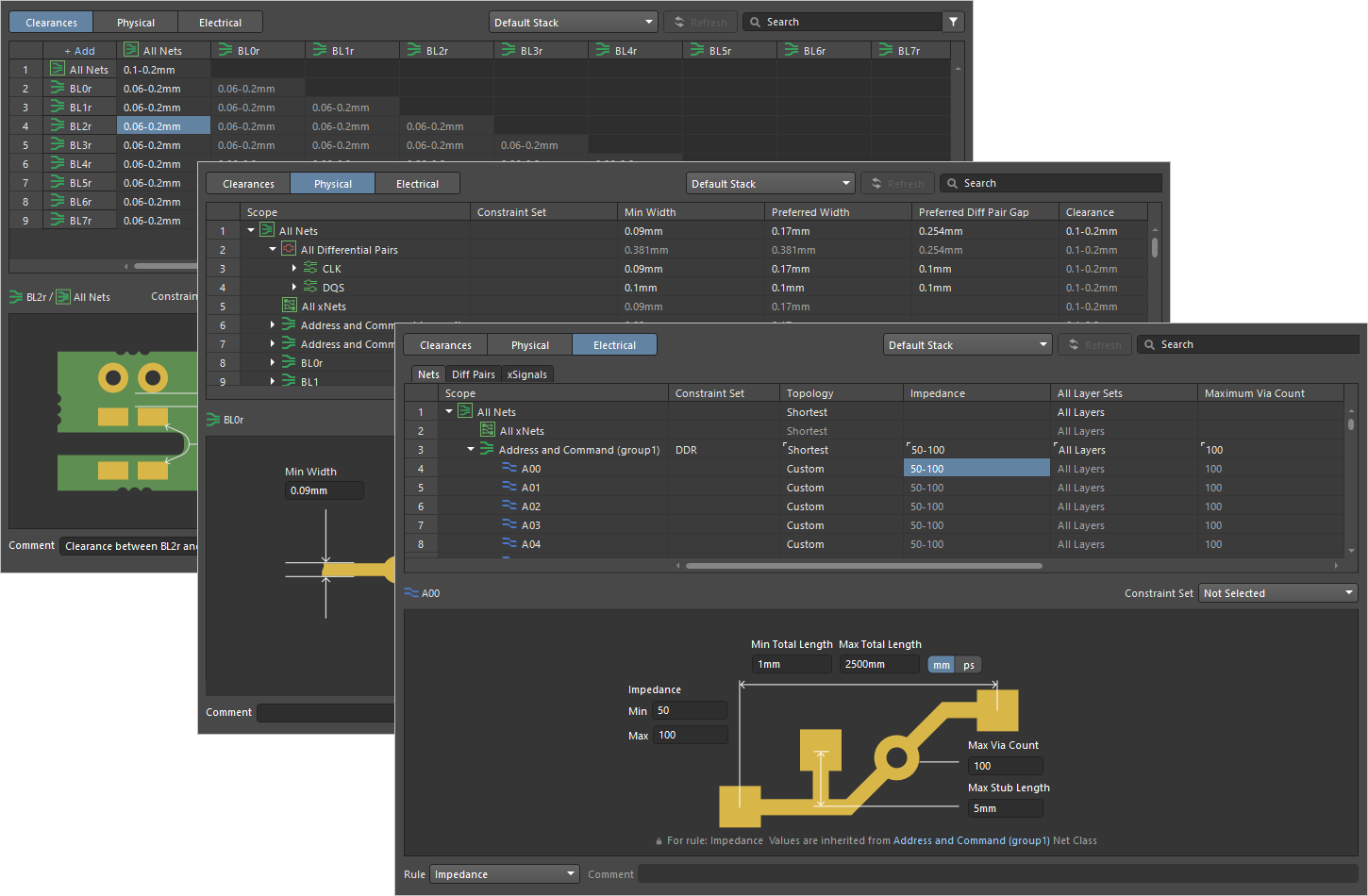The width and height of the screenshot is (1368, 896).
Task: Collapse the Address and Command (group1) tree node
Action: pos(471,449)
